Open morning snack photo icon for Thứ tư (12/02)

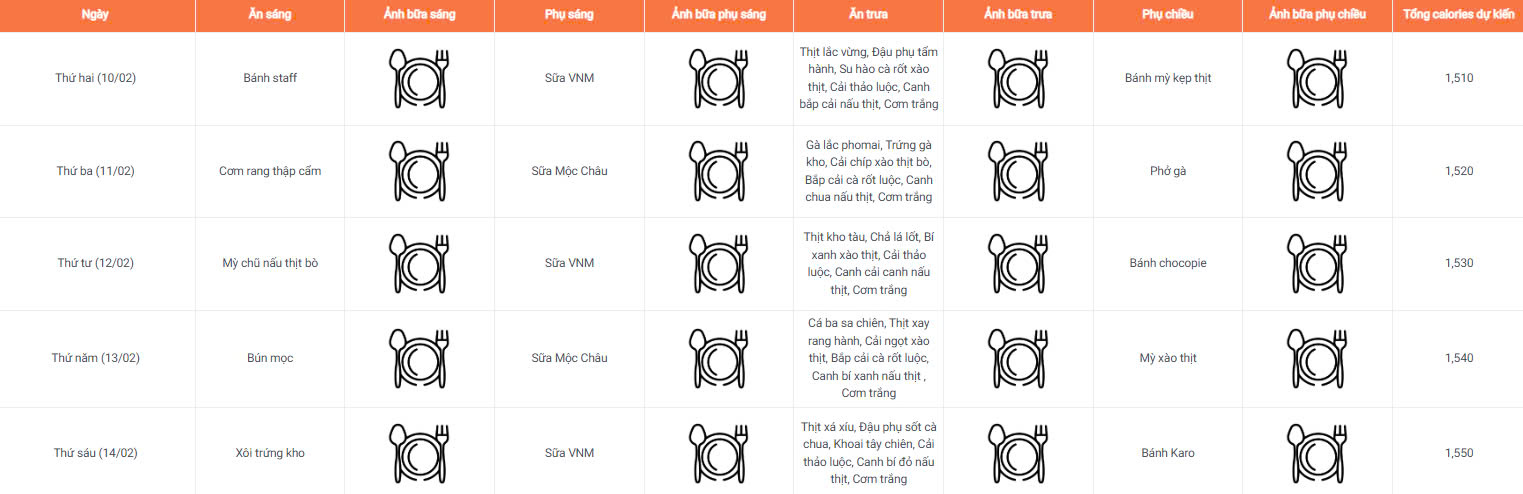[x=719, y=264]
